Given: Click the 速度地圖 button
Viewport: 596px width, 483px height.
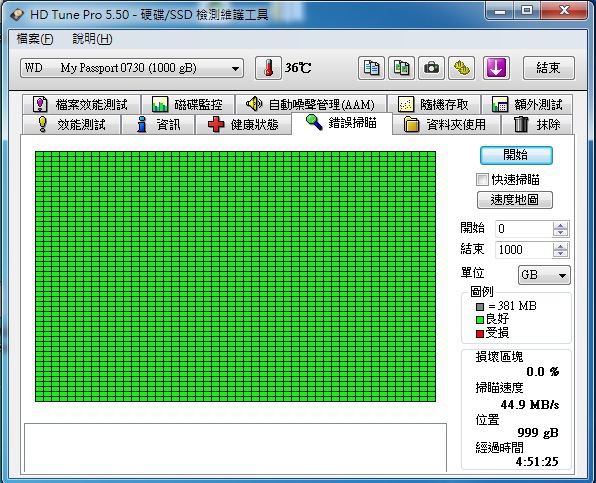Looking at the screenshot, I should pyautogui.click(x=515, y=200).
